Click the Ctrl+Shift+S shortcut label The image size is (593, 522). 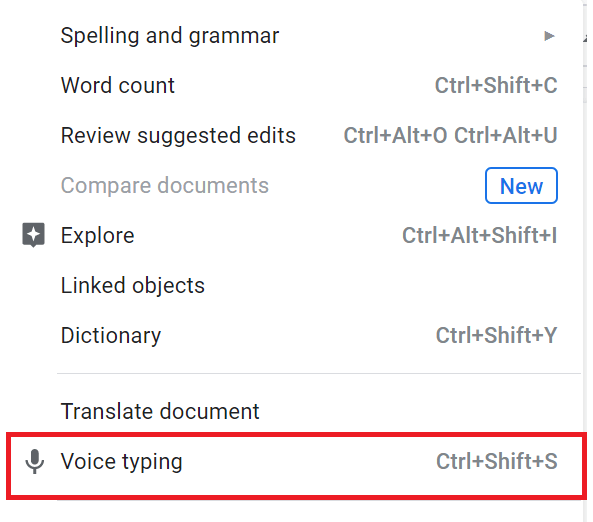coord(497,461)
